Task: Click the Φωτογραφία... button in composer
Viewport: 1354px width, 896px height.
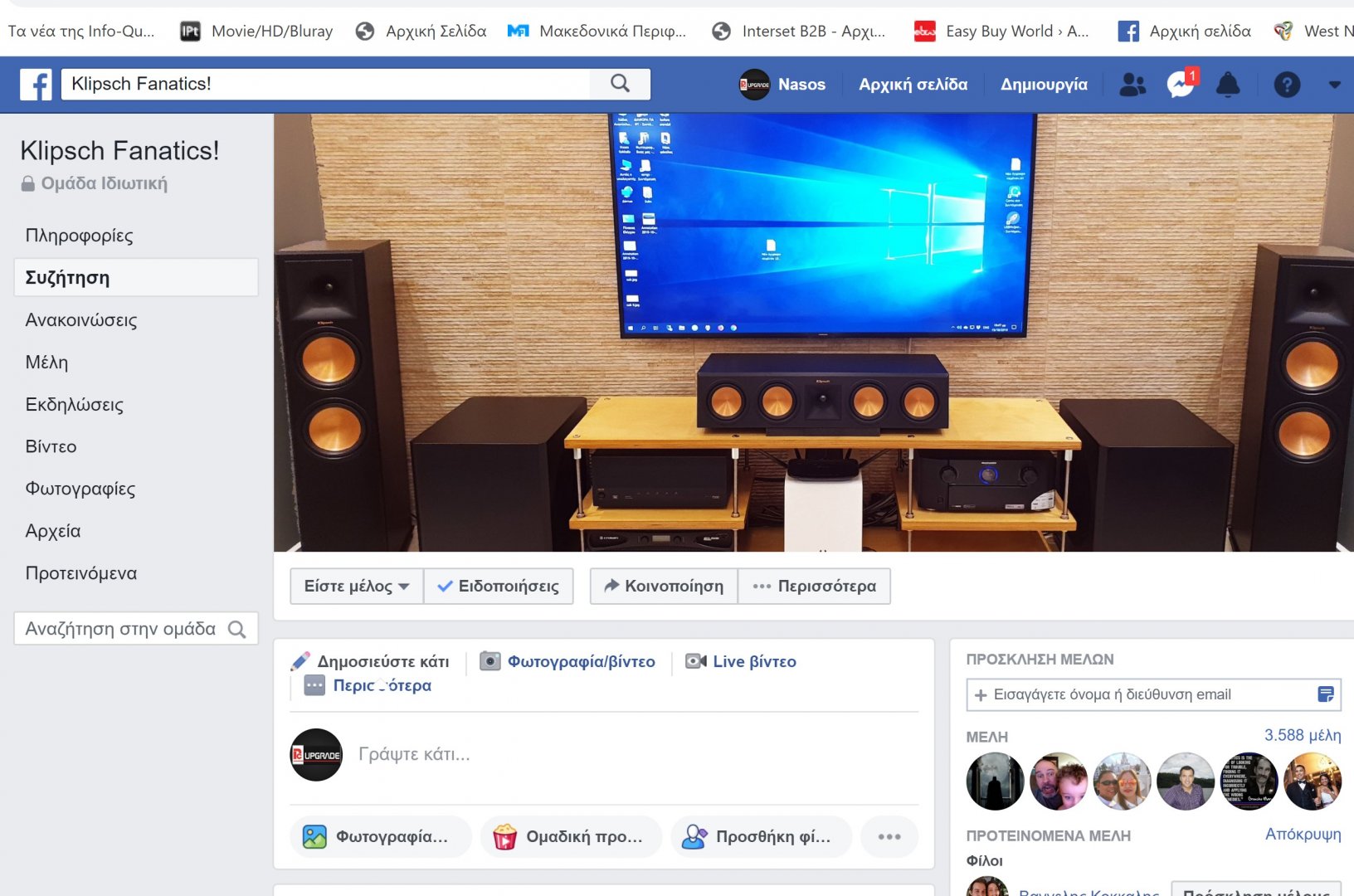Action: click(381, 837)
